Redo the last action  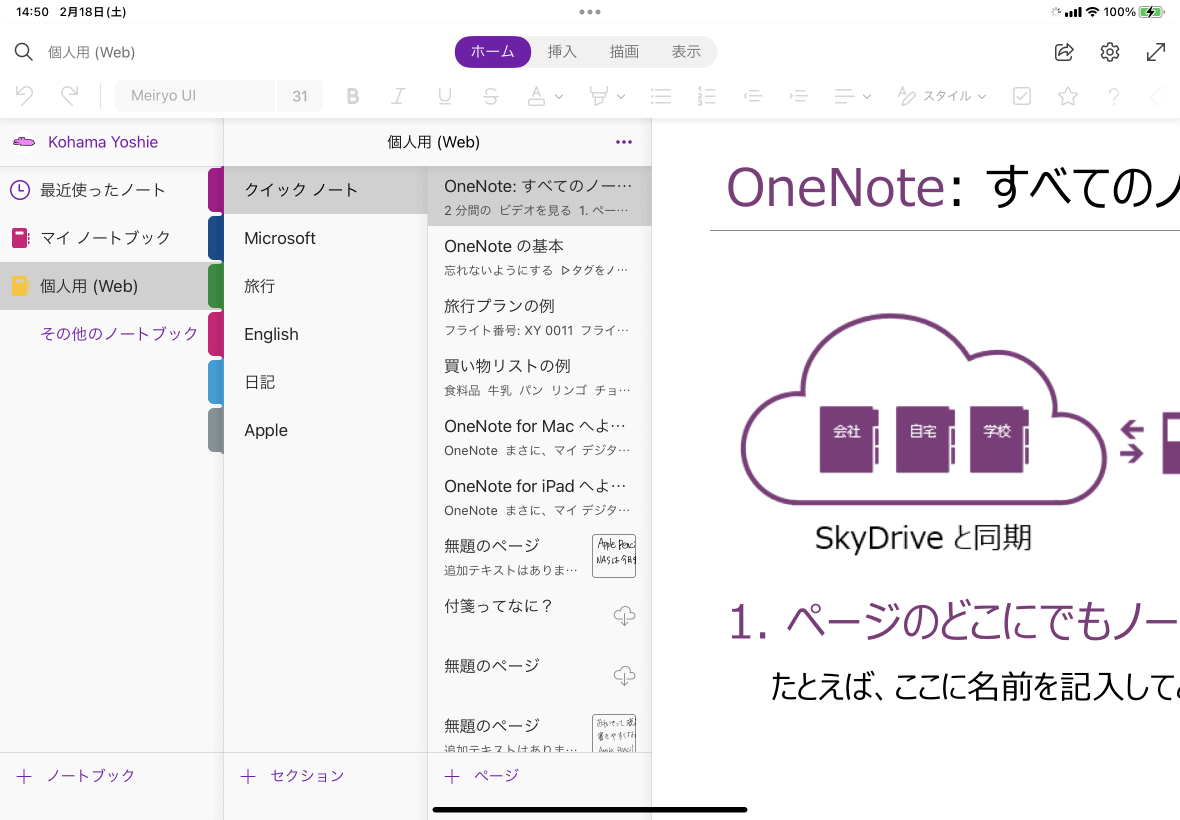[70, 96]
